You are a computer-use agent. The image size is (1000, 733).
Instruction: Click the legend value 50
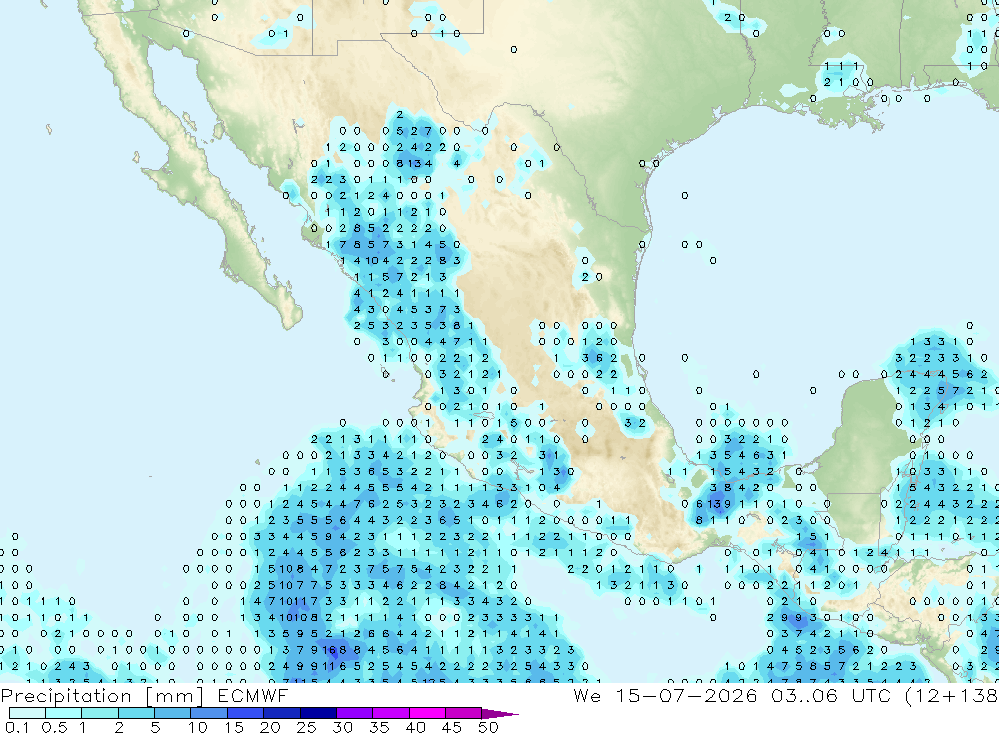488,727
